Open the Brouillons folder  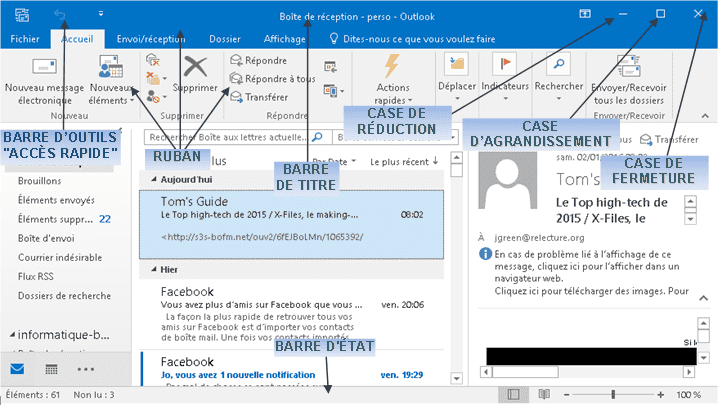39,181
